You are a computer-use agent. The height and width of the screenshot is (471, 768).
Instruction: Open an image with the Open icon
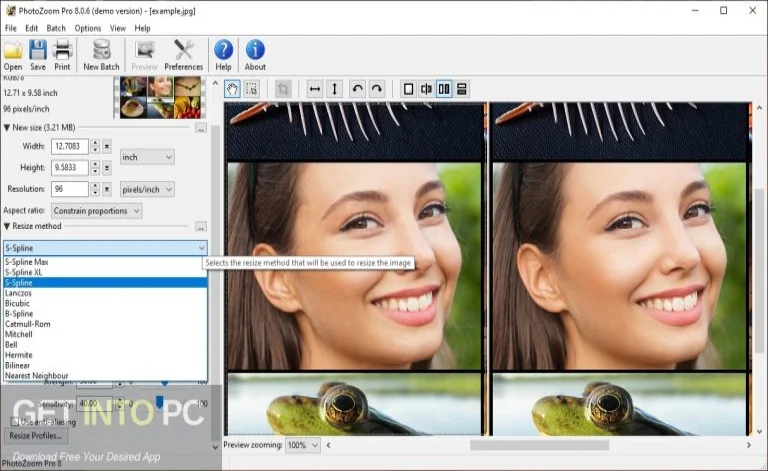(13, 55)
